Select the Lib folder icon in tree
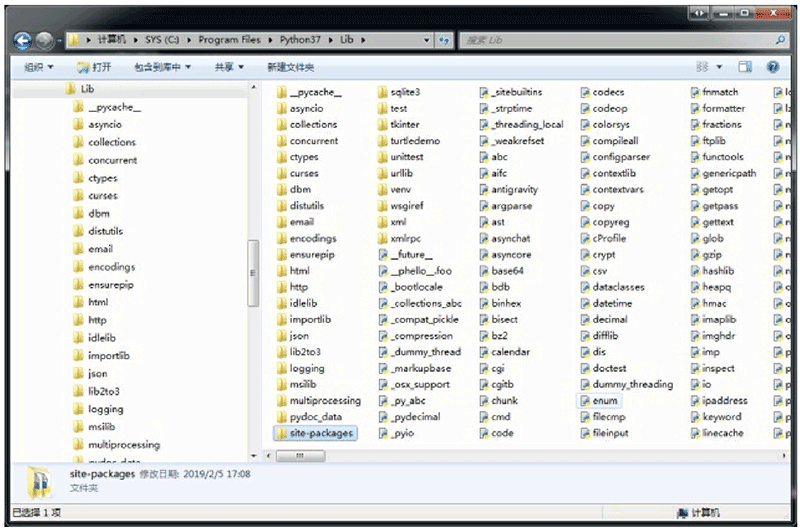This screenshot has width=800, height=528. pyautogui.click(x=71, y=89)
